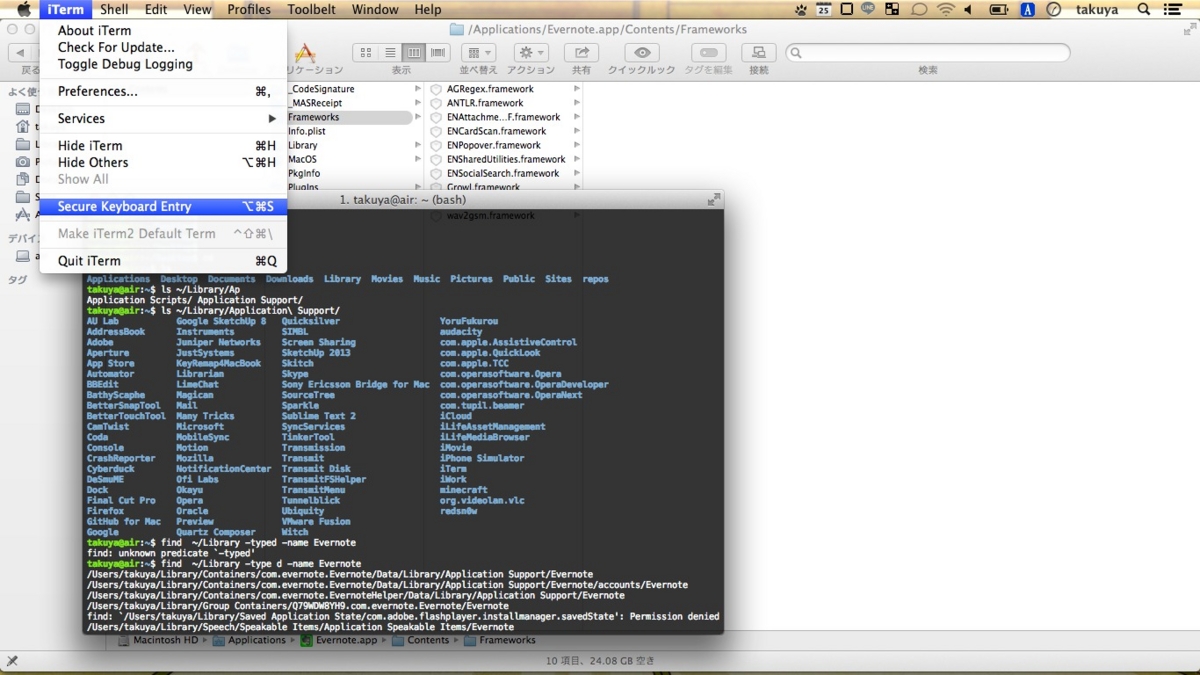Click the iTerm window fullscreen arrows icon
This screenshot has height=675, width=1200.
[713, 200]
